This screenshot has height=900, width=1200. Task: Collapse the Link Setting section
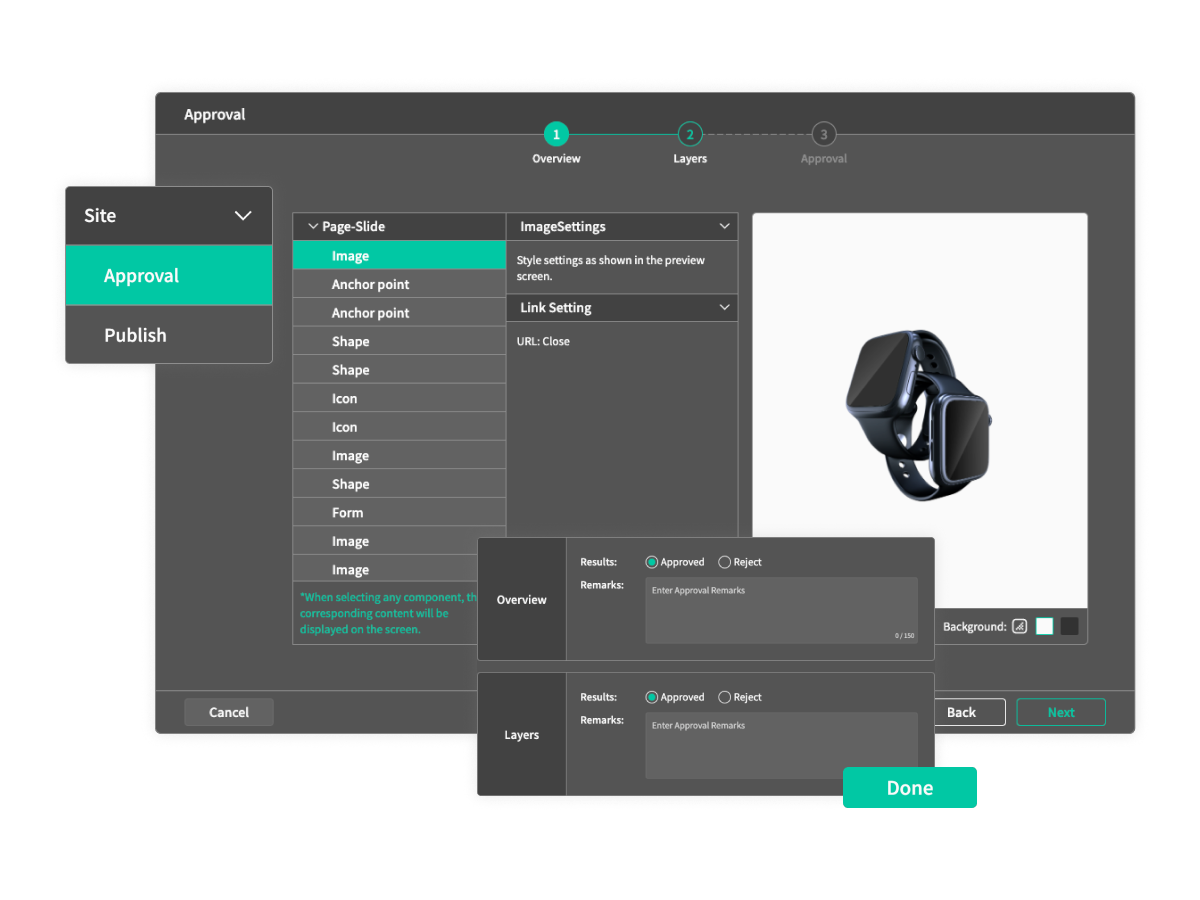click(725, 308)
